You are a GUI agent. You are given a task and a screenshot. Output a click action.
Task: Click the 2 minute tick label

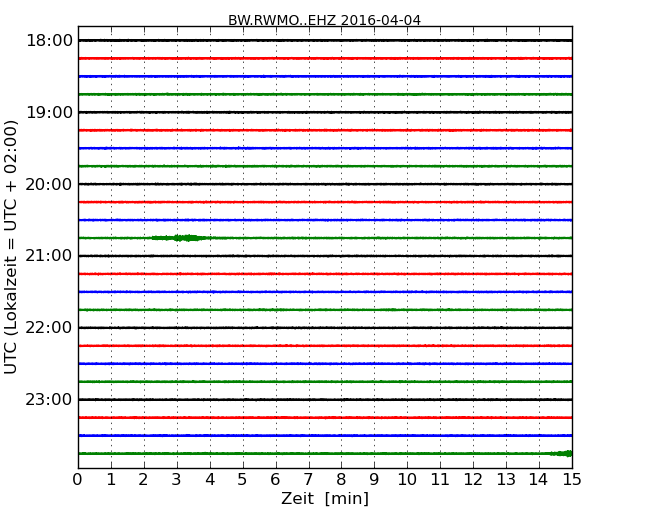click(143, 480)
